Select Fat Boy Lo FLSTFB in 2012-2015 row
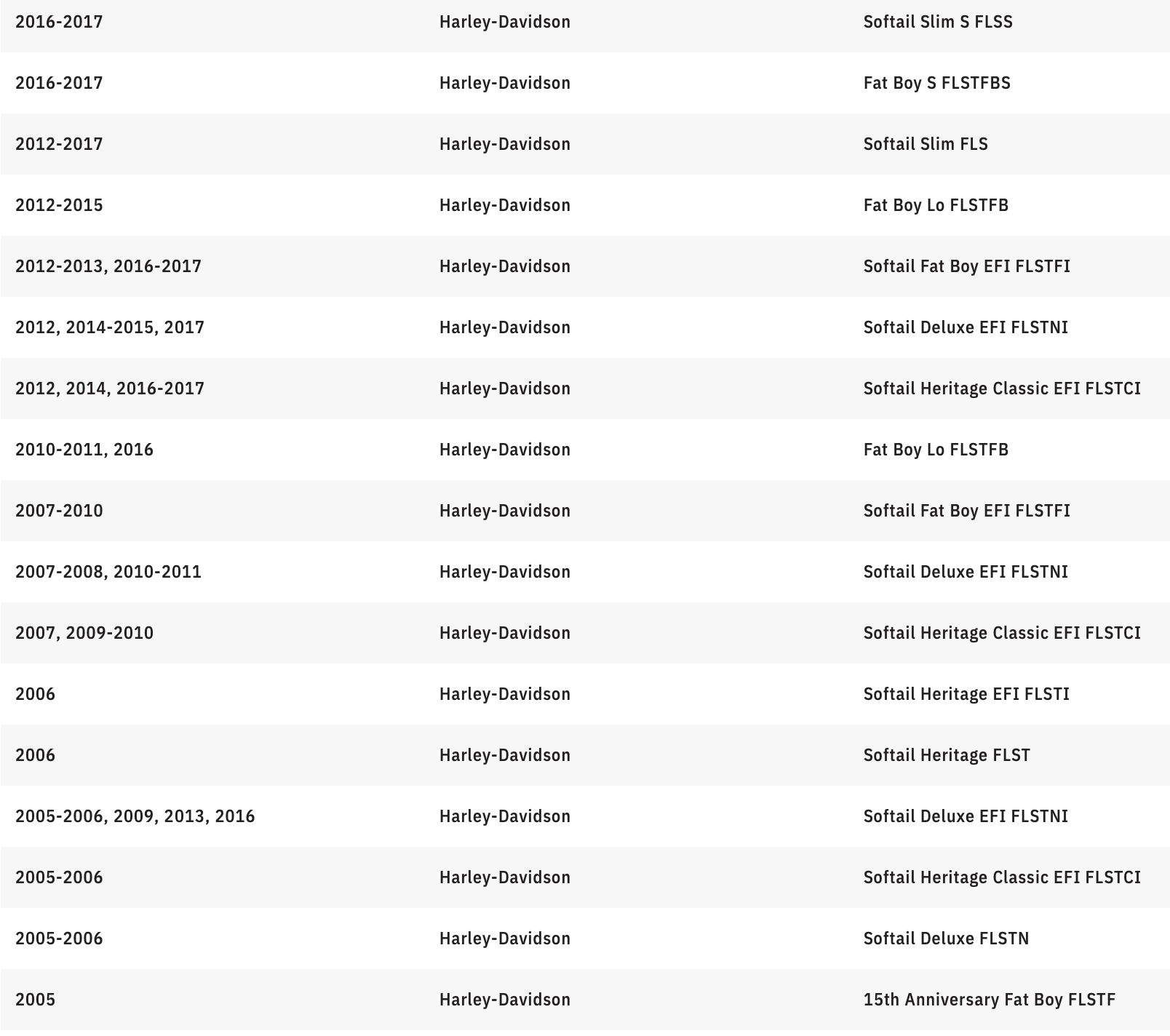The width and height of the screenshot is (1170, 1036). [x=936, y=205]
